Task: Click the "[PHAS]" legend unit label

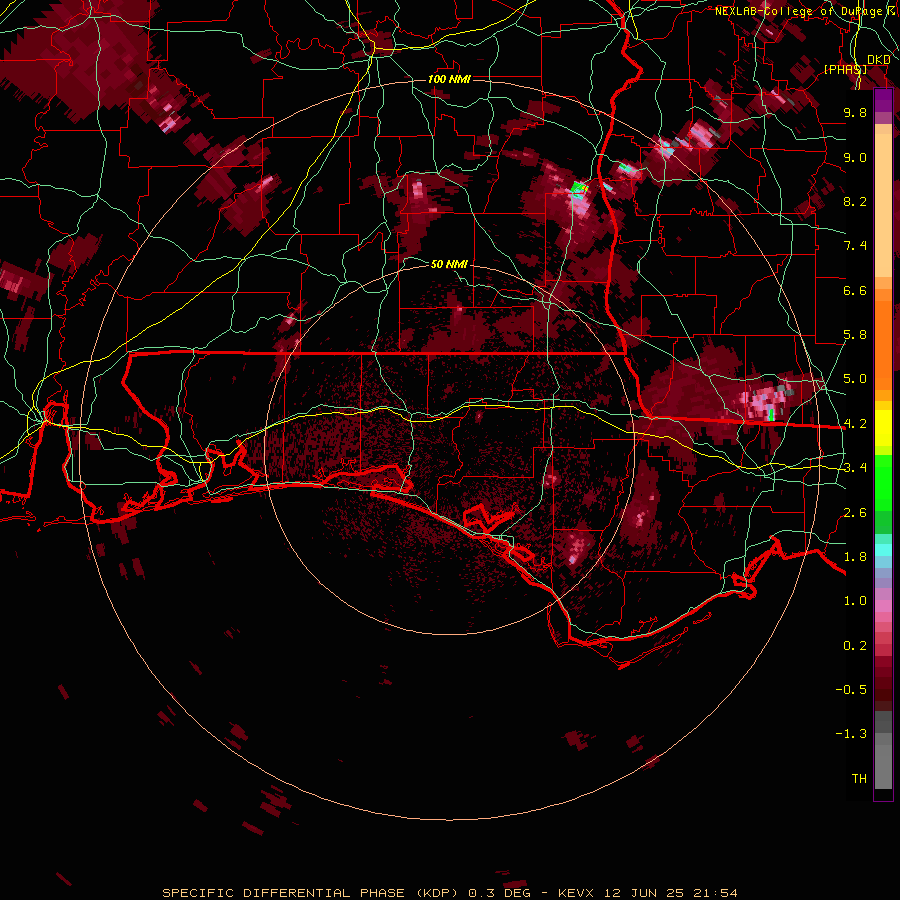Action: (x=845, y=69)
